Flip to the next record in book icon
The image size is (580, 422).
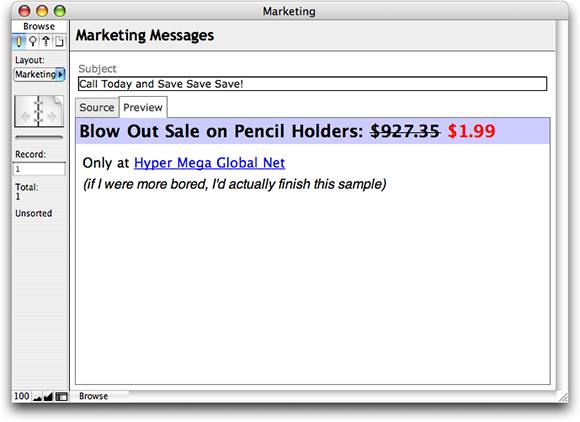51,117
